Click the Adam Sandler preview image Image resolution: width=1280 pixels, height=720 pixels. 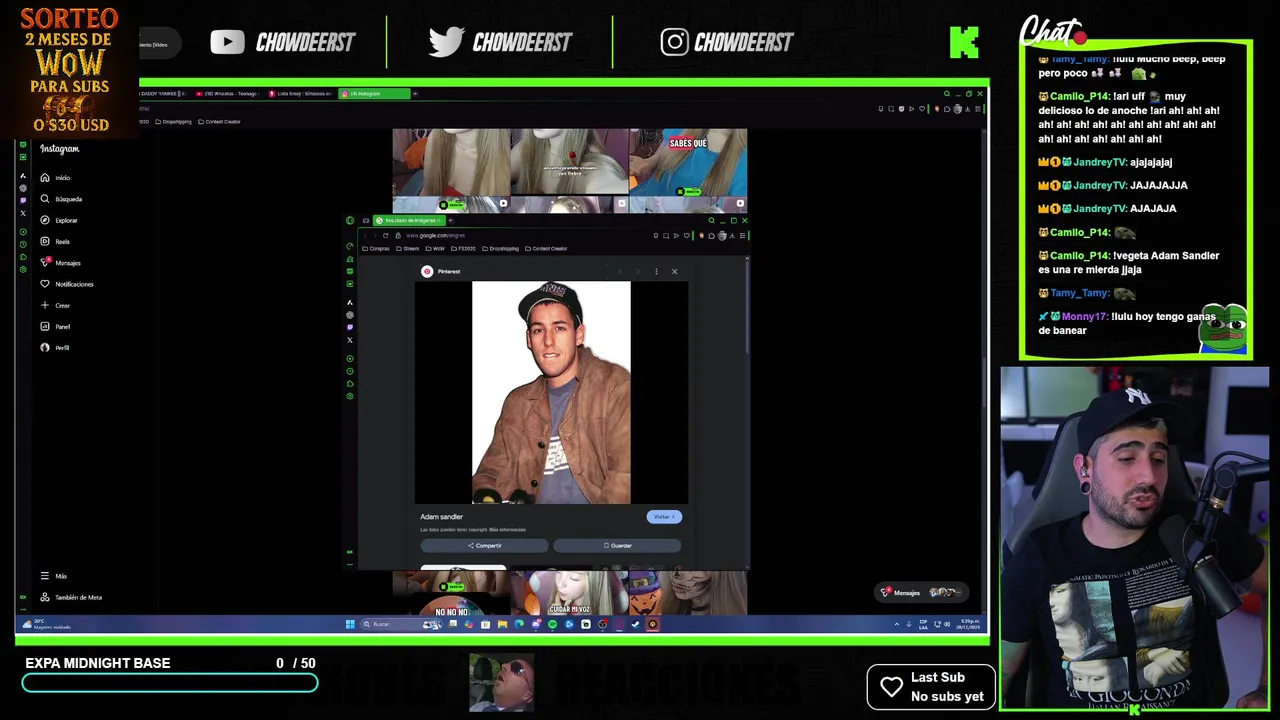(x=551, y=392)
